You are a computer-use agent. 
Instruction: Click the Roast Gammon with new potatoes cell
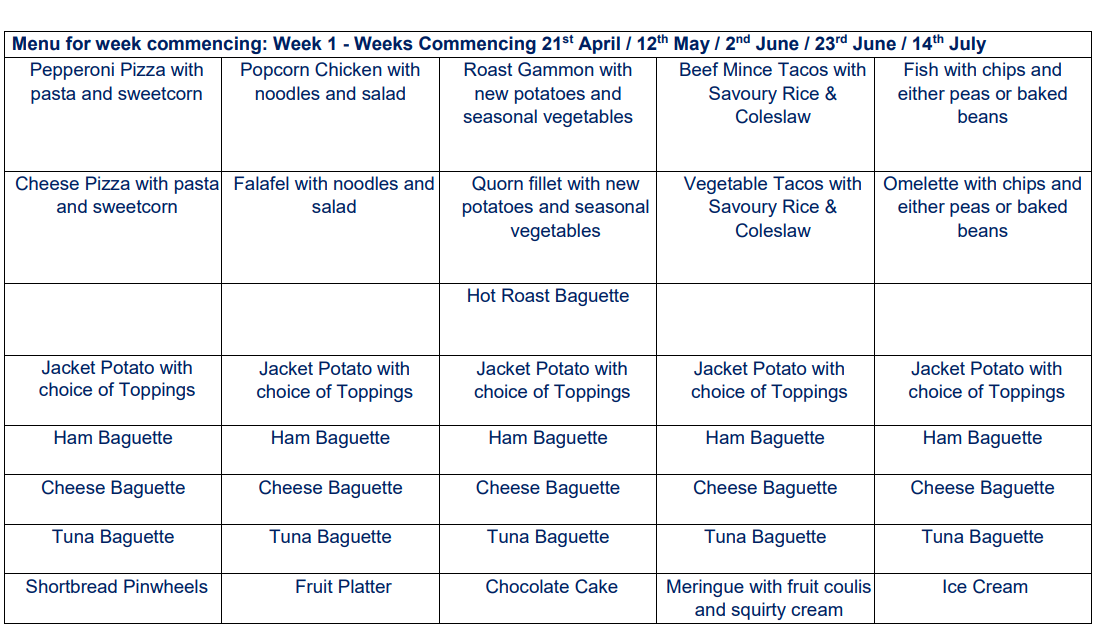(x=548, y=114)
